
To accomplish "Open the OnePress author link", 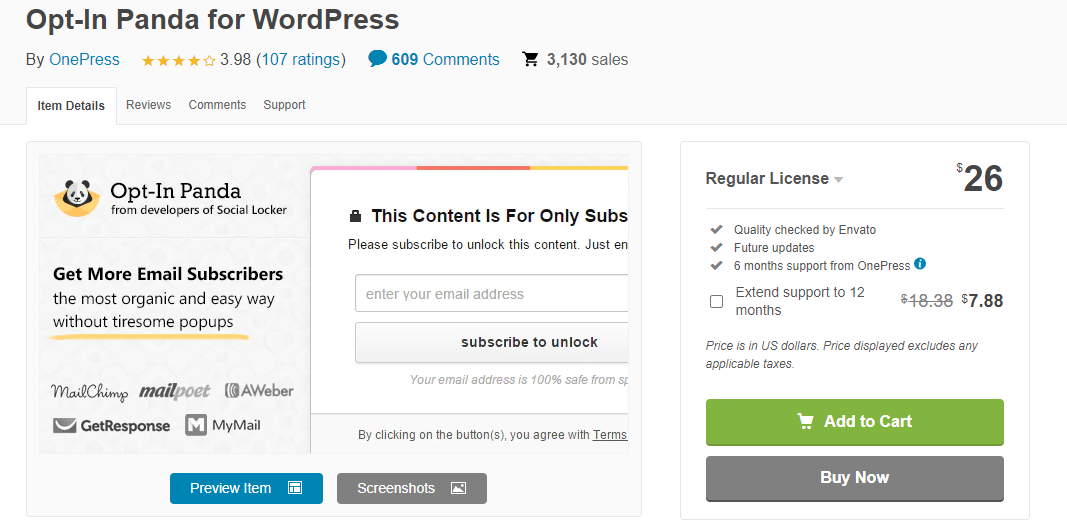I will (84, 60).
